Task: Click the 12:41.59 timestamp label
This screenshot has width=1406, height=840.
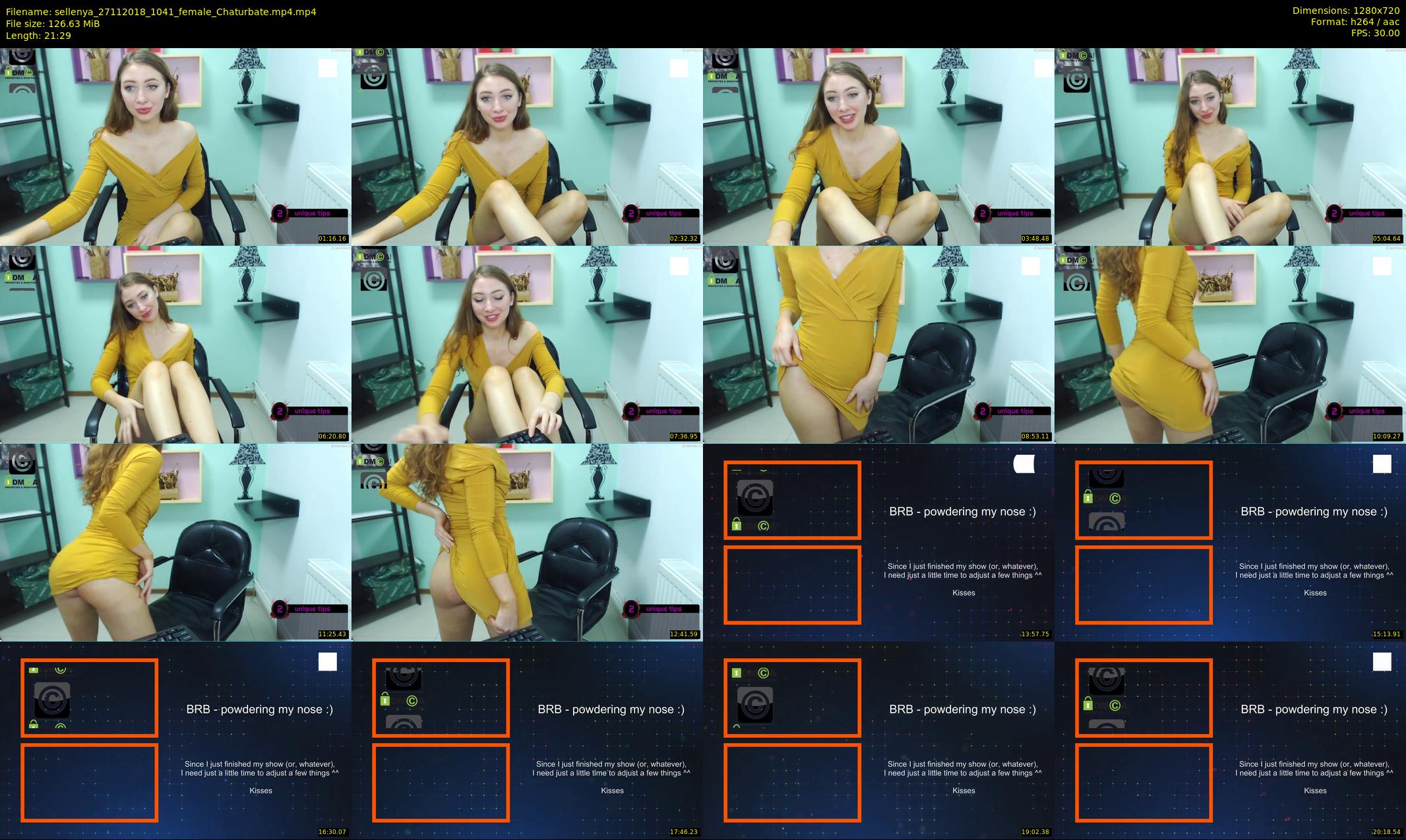Action: [683, 634]
